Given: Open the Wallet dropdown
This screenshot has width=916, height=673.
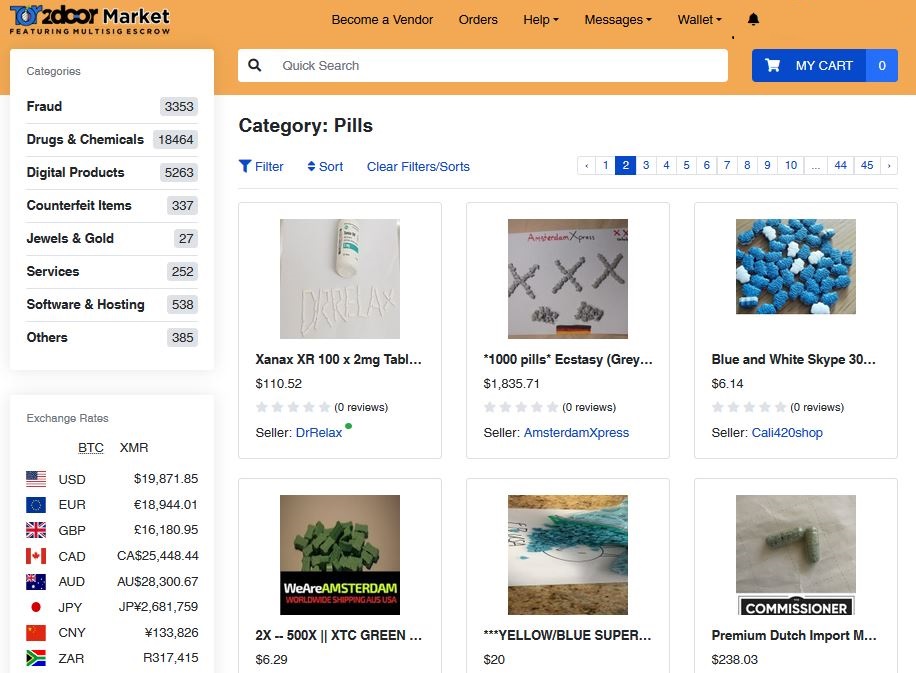Looking at the screenshot, I should [698, 19].
